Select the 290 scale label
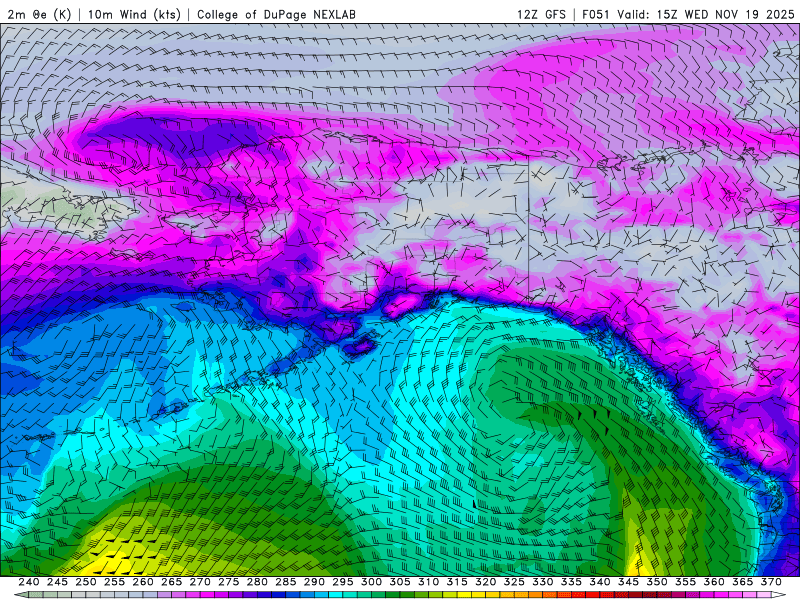This screenshot has width=800, height=600. point(314,582)
